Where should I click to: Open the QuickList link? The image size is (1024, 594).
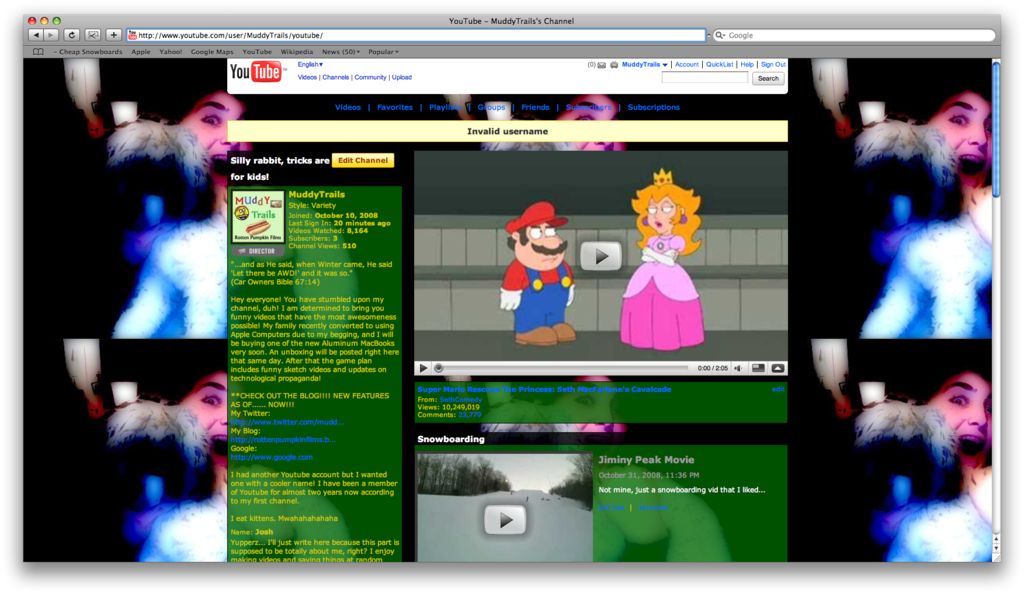pos(720,65)
